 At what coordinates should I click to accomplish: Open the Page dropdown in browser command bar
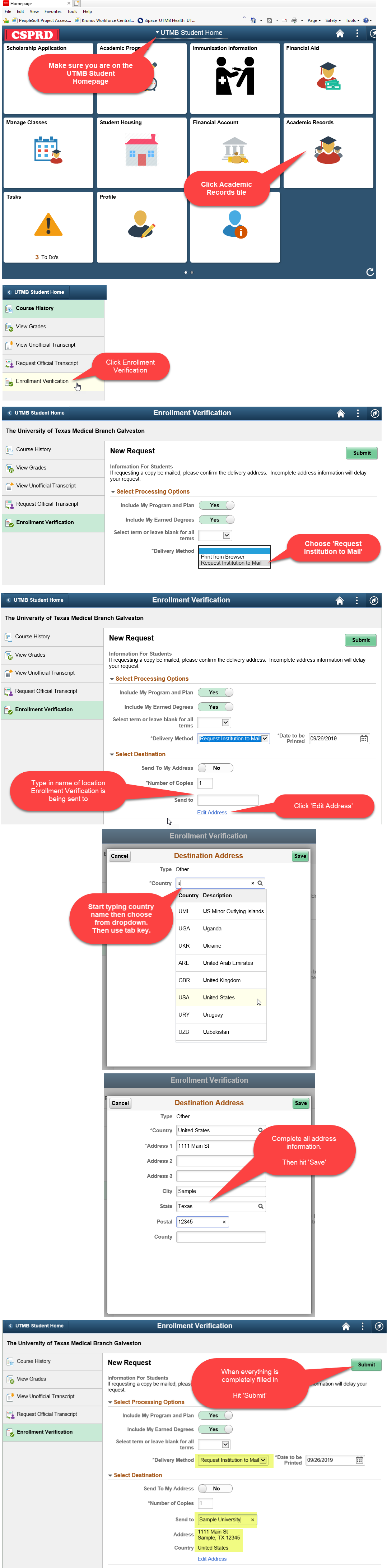point(314,20)
